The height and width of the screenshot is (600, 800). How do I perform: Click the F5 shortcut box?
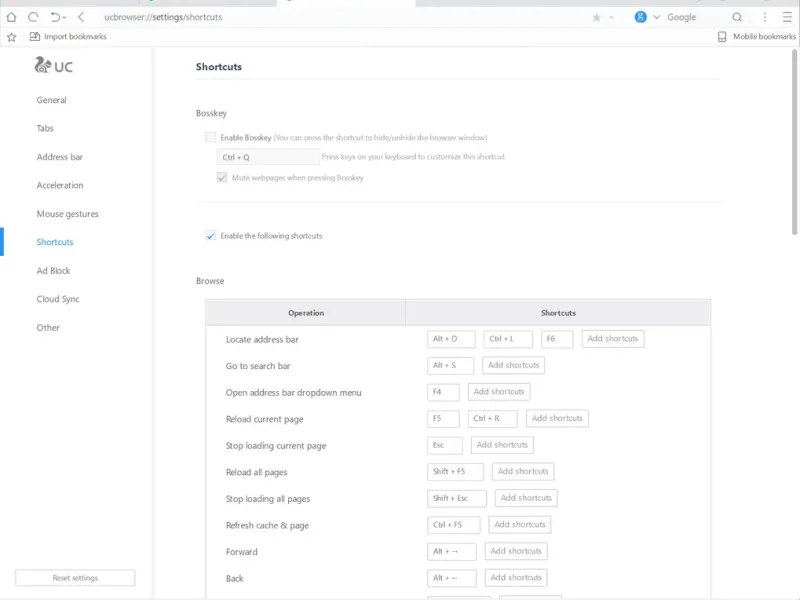[443, 418]
